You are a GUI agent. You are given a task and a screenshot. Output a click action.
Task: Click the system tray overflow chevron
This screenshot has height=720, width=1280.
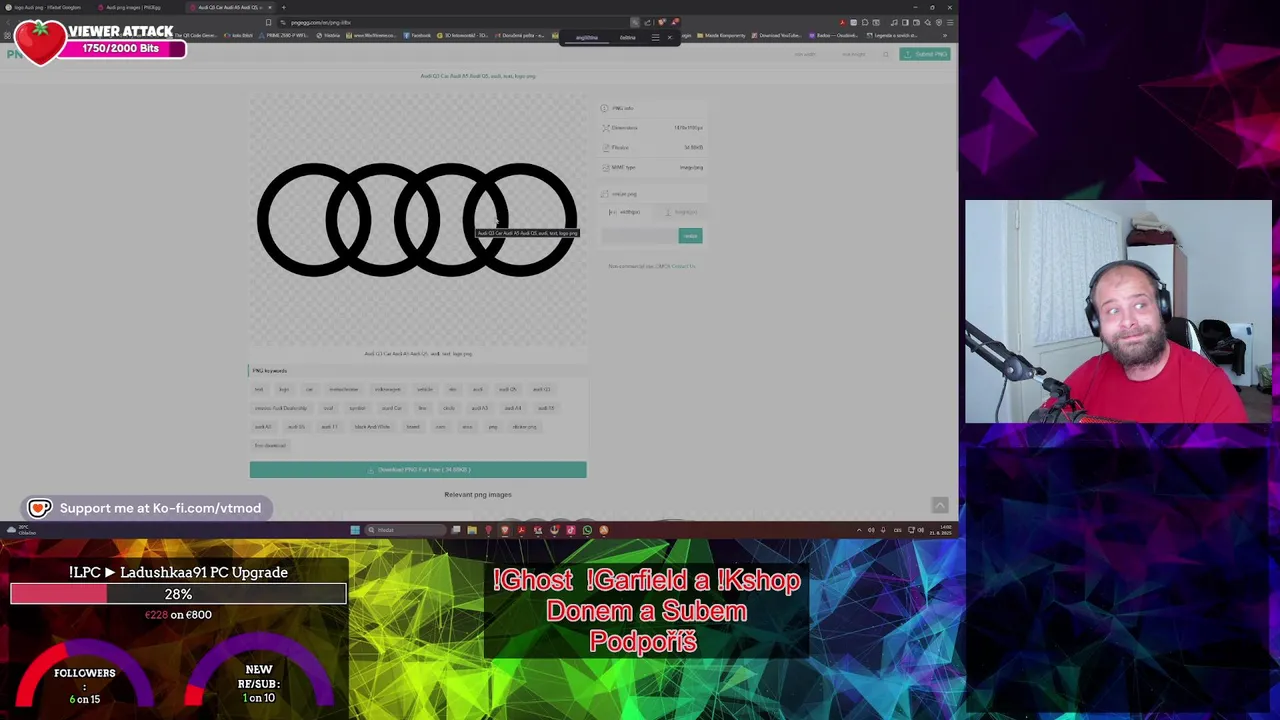(x=859, y=530)
